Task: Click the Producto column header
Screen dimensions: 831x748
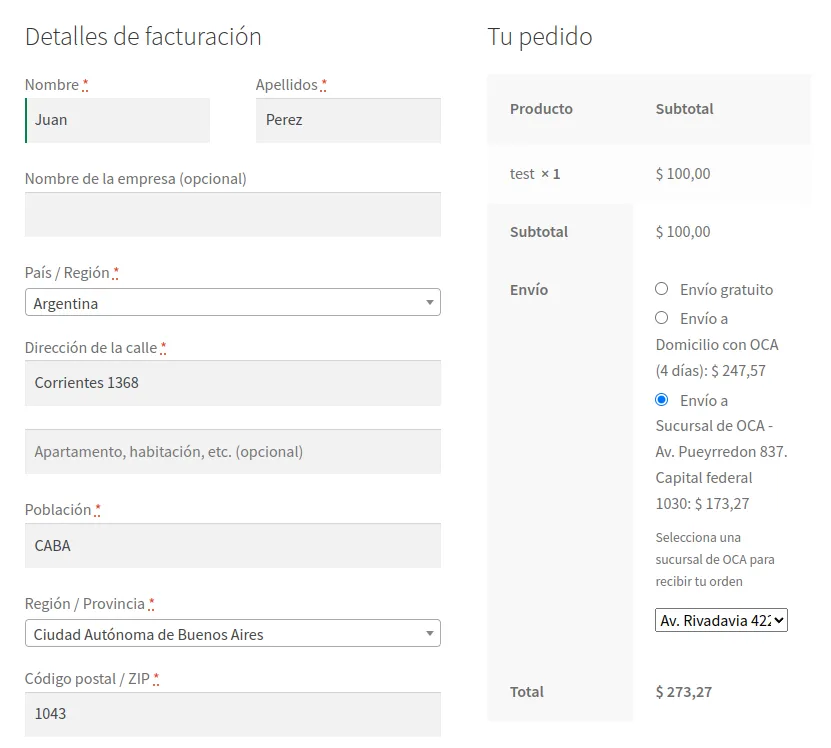Action: 541,109
